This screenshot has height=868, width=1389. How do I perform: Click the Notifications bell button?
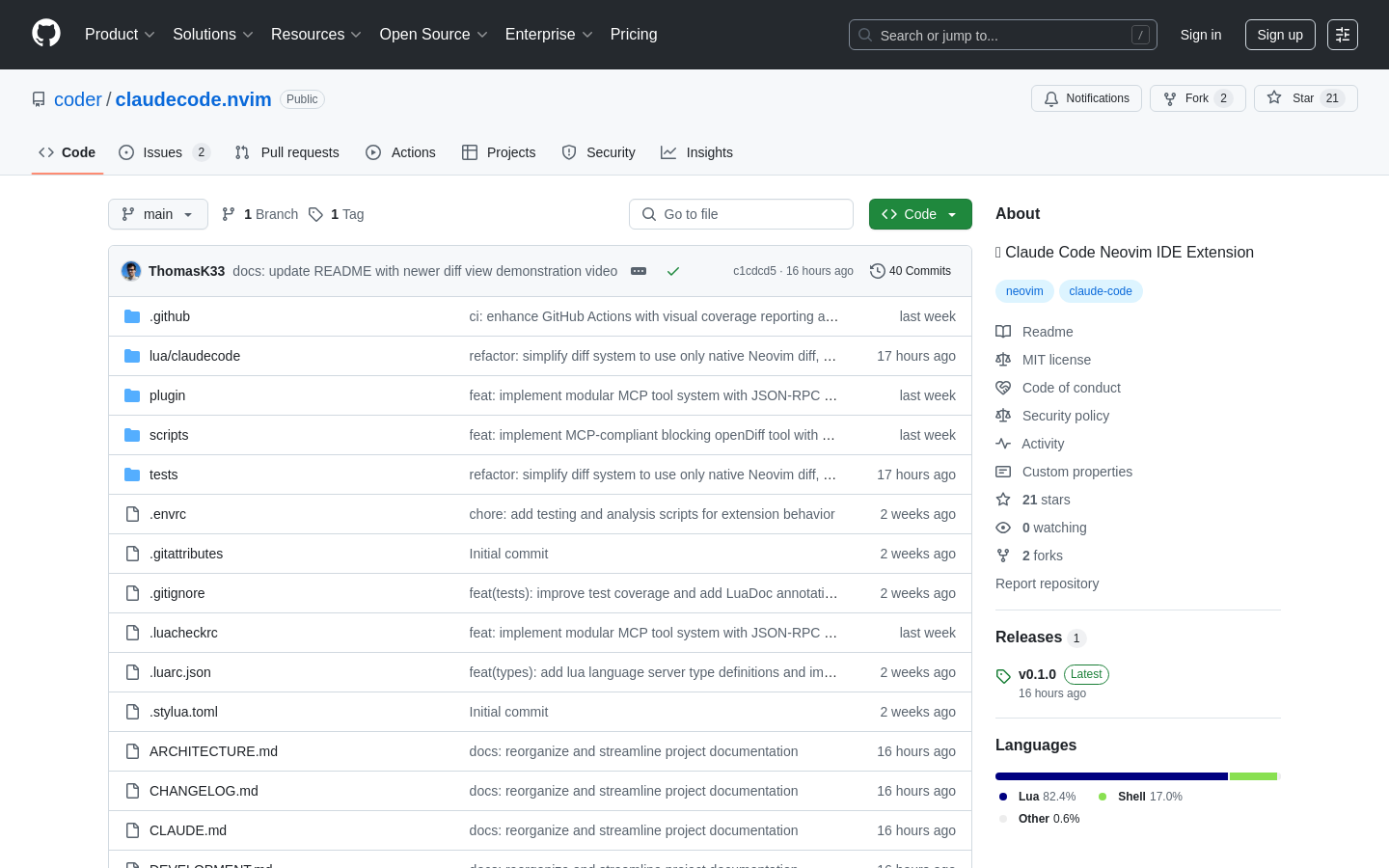coord(1086,98)
